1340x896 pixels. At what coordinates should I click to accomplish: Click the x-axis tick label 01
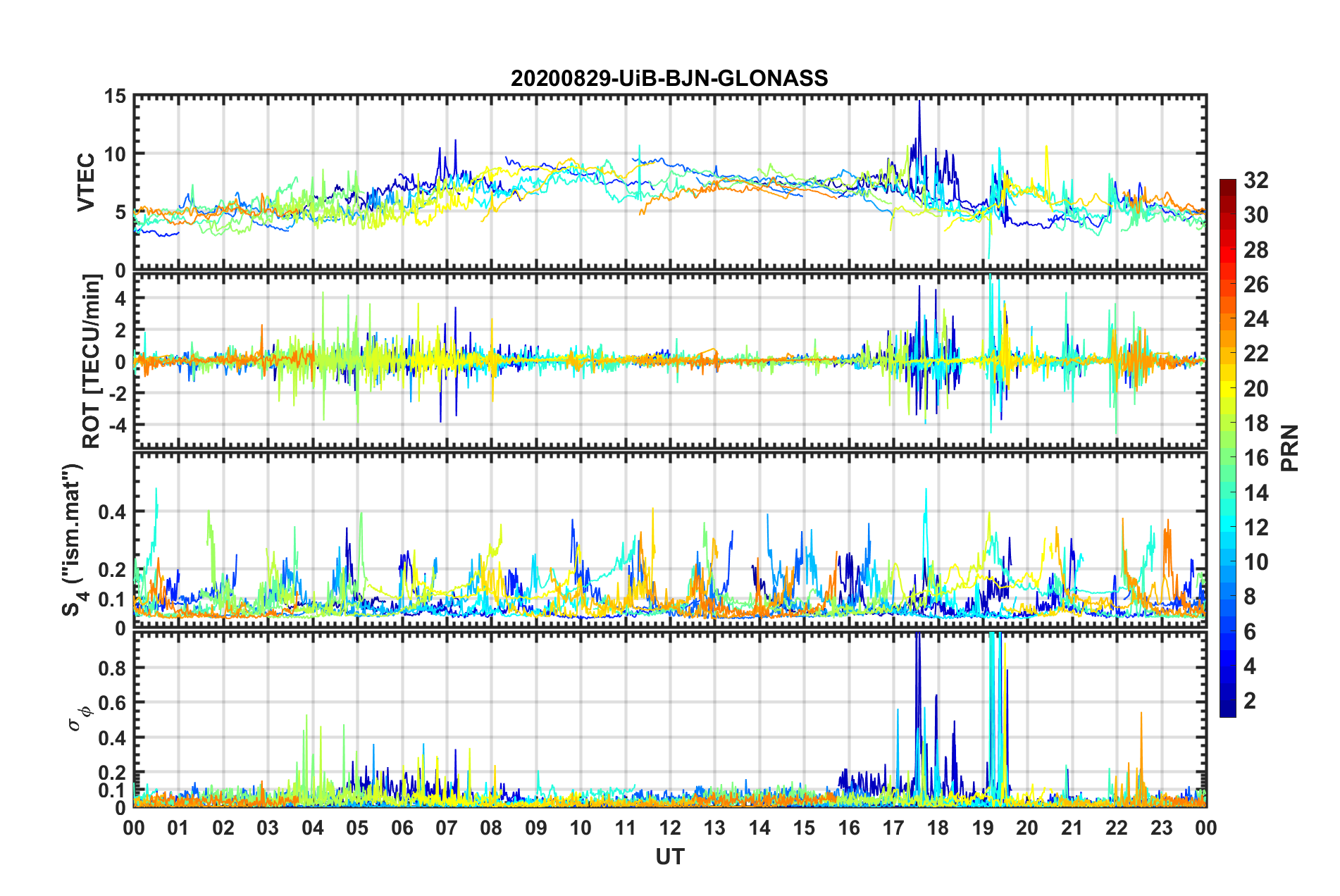pyautogui.click(x=178, y=828)
